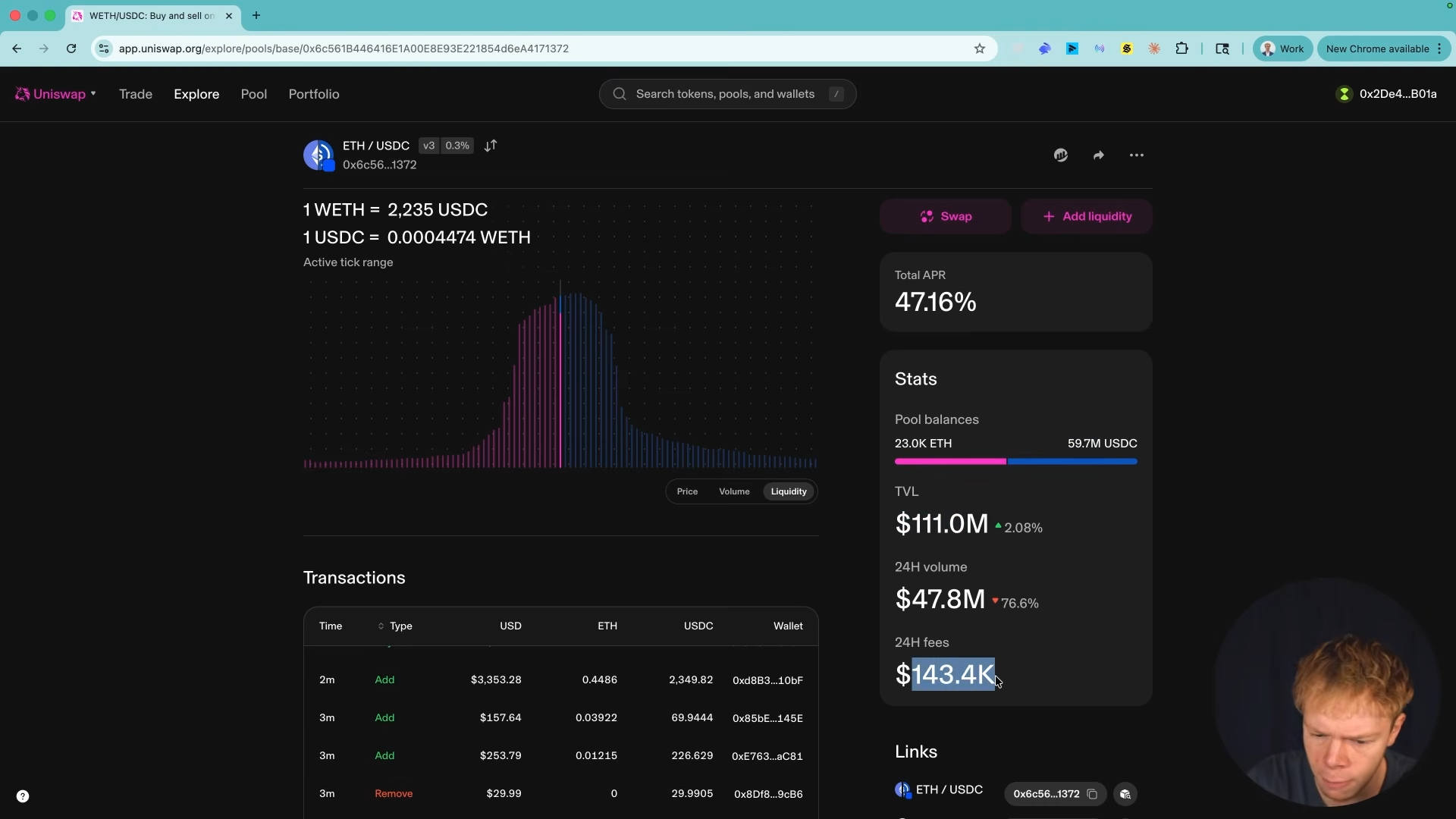Click the 24H volume value $47.8M
Screen dimensions: 1456x819
tap(940, 599)
